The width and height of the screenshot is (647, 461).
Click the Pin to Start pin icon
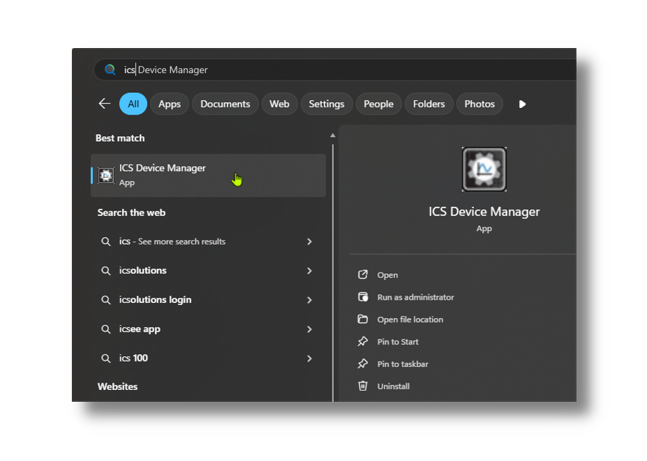click(x=362, y=341)
